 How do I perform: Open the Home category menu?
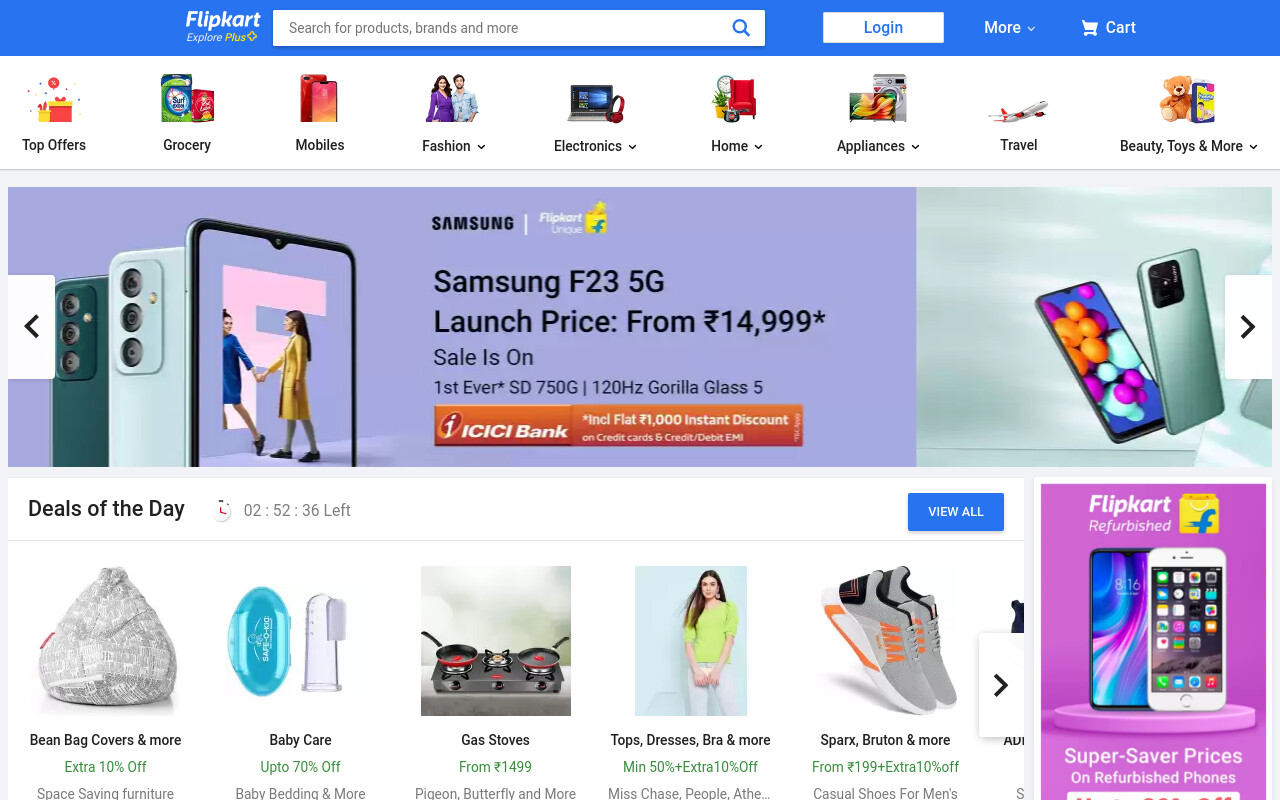pos(737,146)
